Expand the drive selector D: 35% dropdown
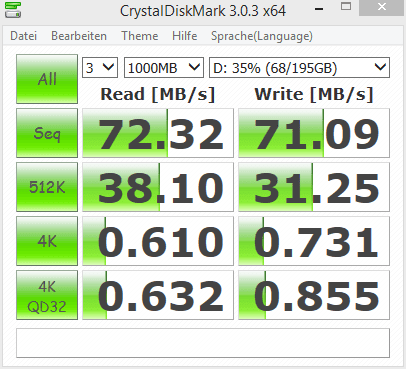 pyautogui.click(x=299, y=68)
